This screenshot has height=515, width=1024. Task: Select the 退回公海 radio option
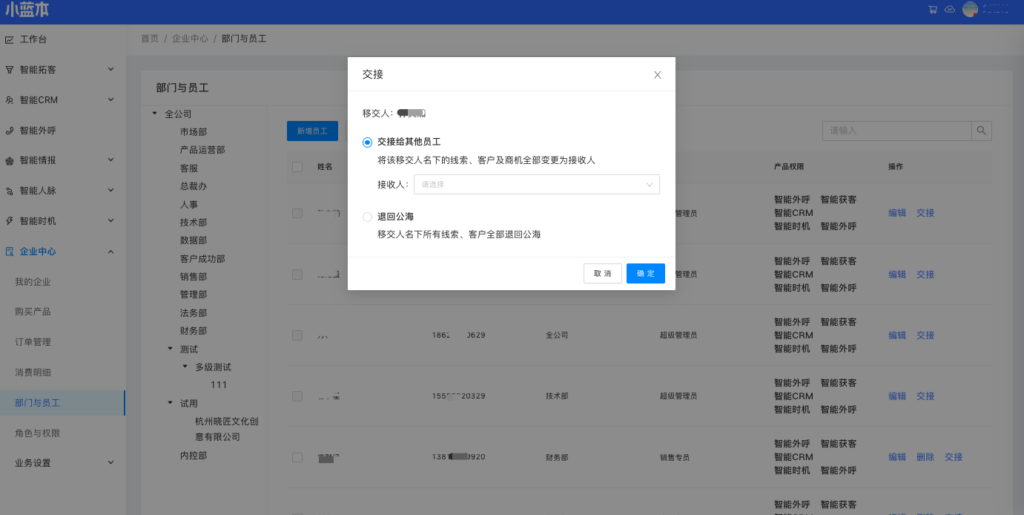(367, 216)
